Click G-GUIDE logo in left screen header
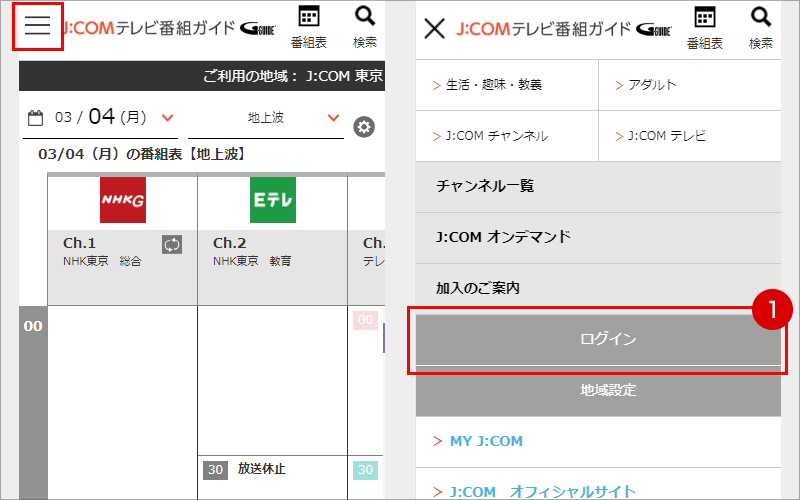800x500 pixels. click(258, 28)
